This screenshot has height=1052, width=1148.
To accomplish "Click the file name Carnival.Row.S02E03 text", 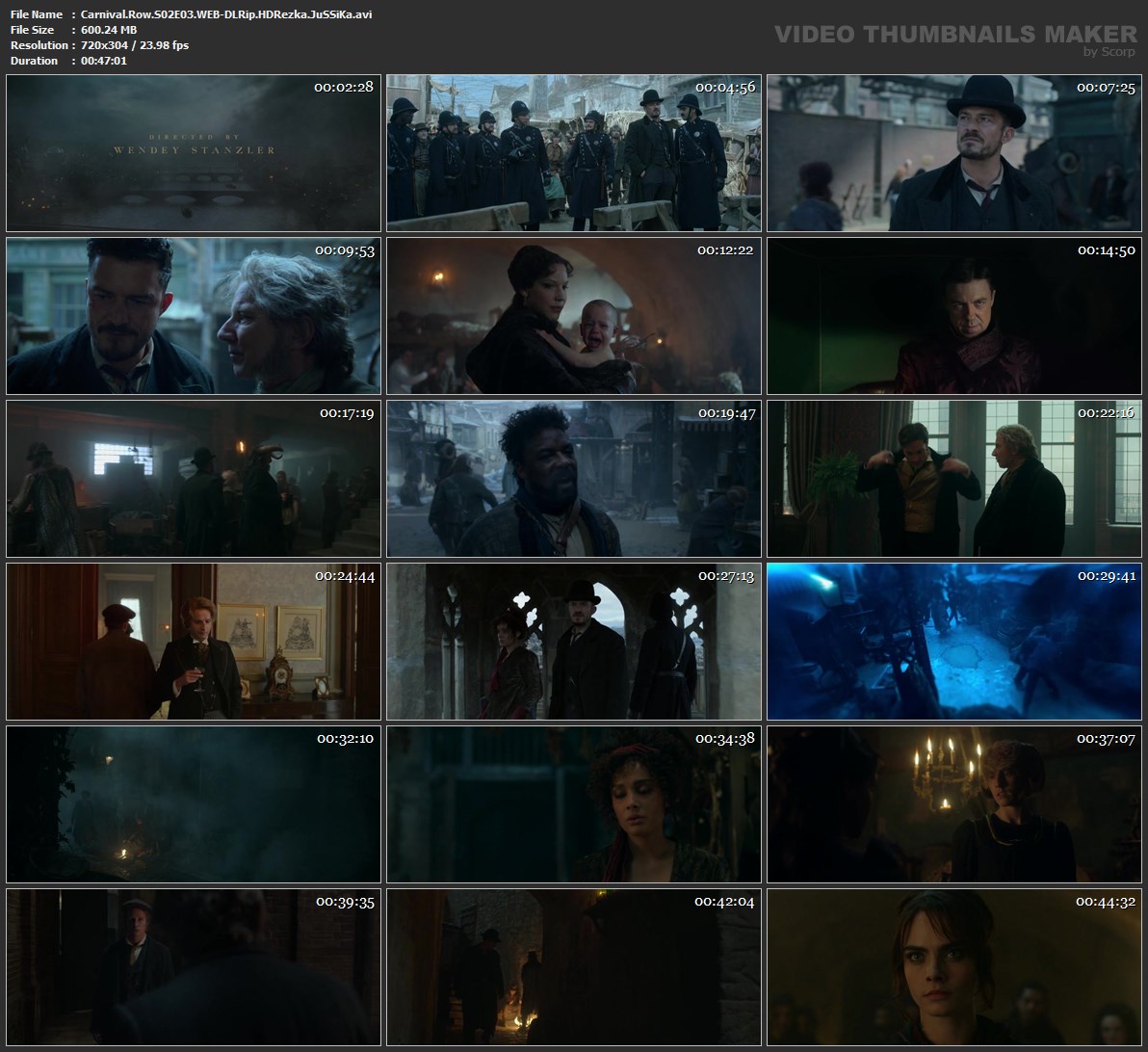I will 226,14.
